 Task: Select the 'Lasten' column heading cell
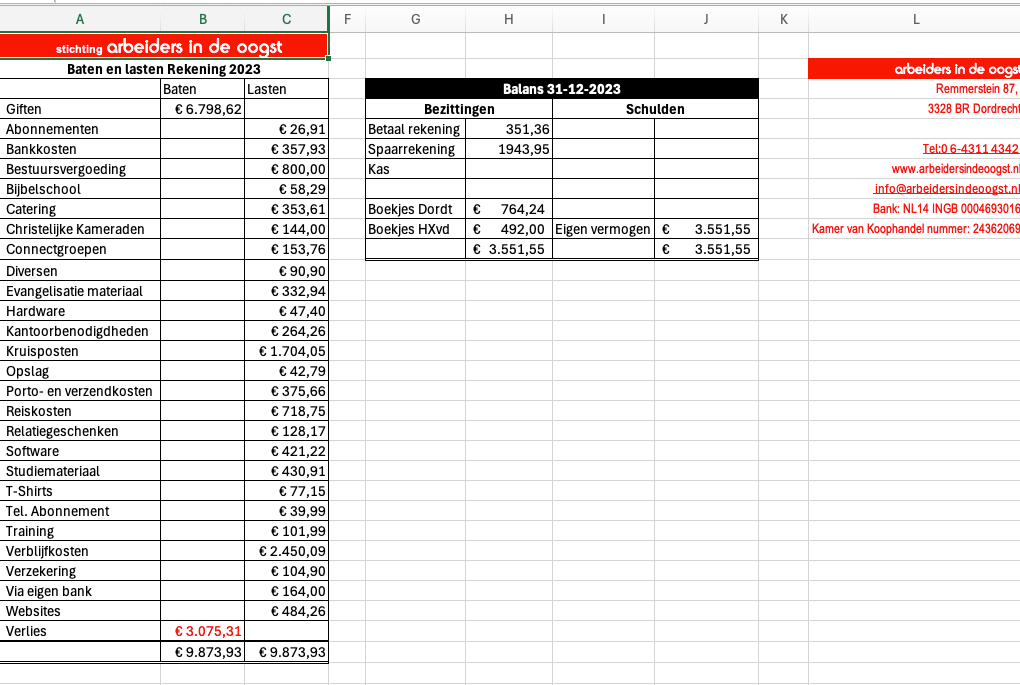[287, 89]
